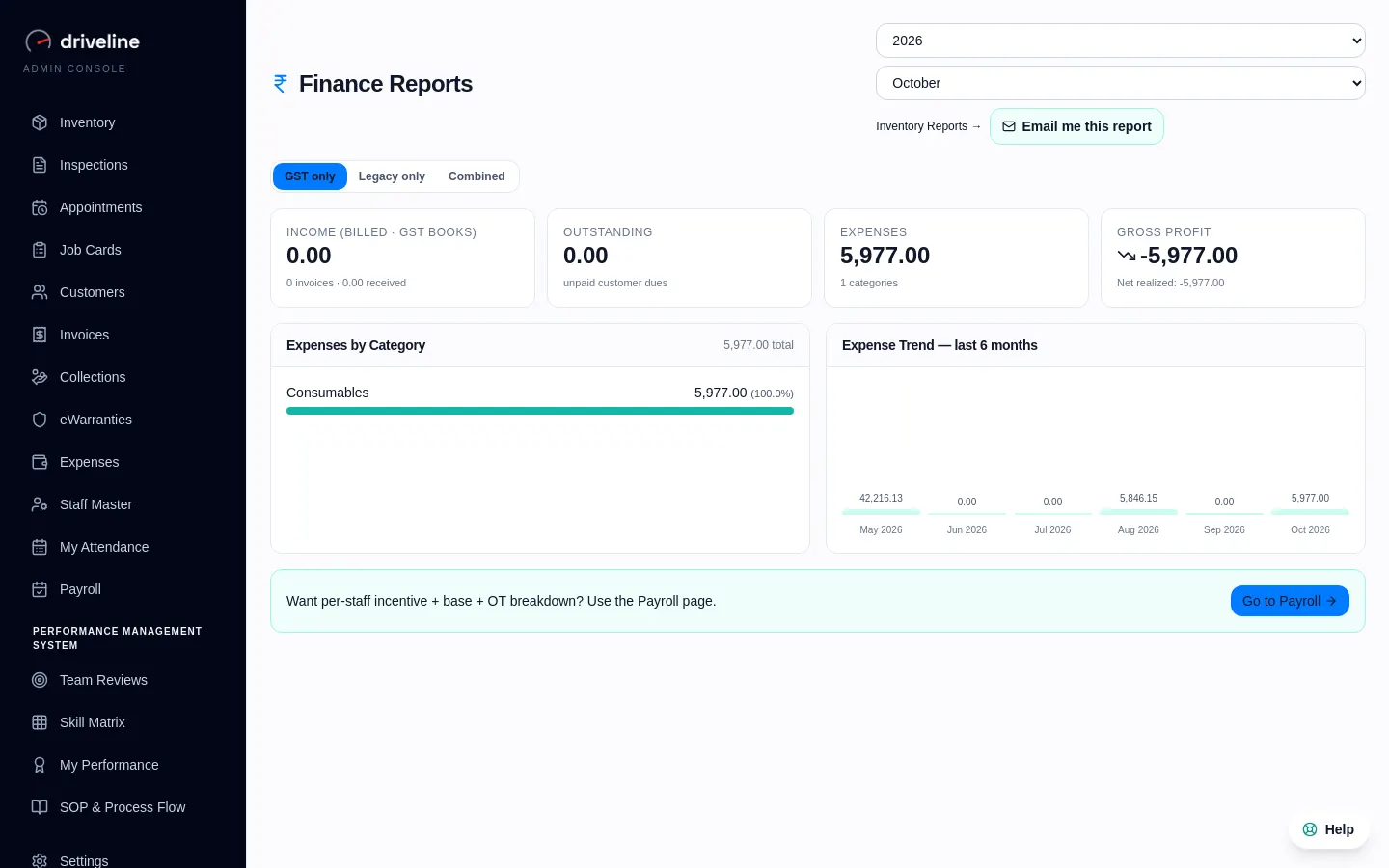The width and height of the screenshot is (1389, 868).
Task: Click the Go to Payroll button
Action: point(1290,601)
